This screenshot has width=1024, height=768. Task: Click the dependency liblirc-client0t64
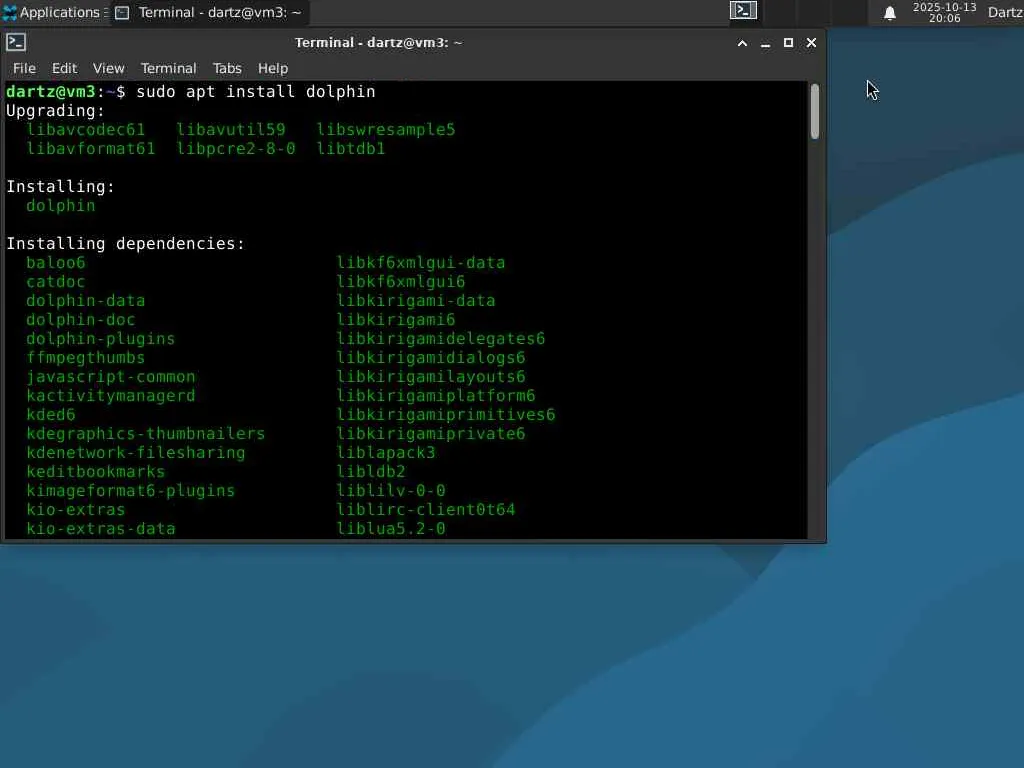coord(426,509)
